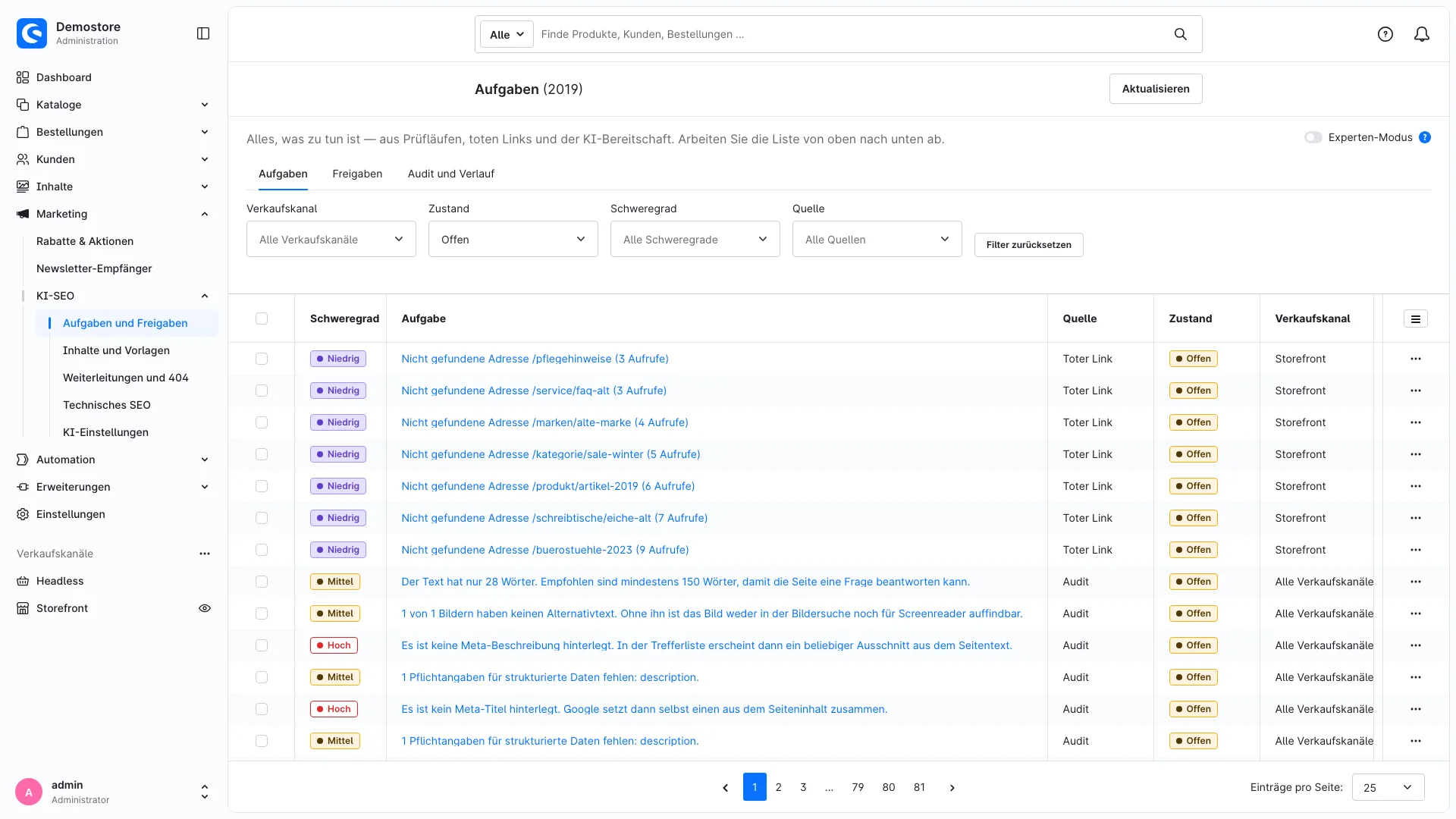Click the Aktualisieren button
This screenshot has height=819, width=1456.
[x=1156, y=89]
